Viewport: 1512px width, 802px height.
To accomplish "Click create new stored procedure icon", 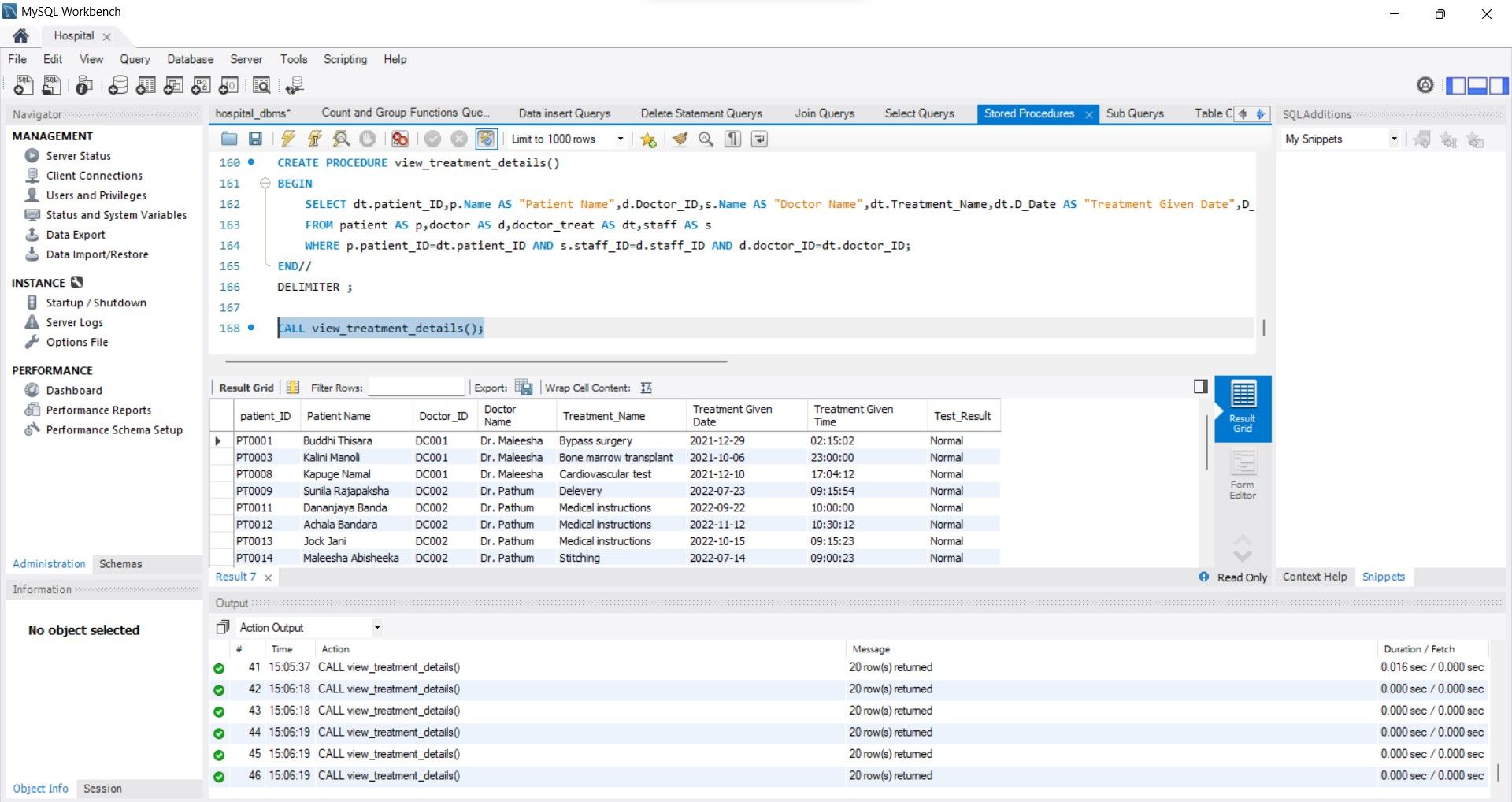I will (x=201, y=85).
